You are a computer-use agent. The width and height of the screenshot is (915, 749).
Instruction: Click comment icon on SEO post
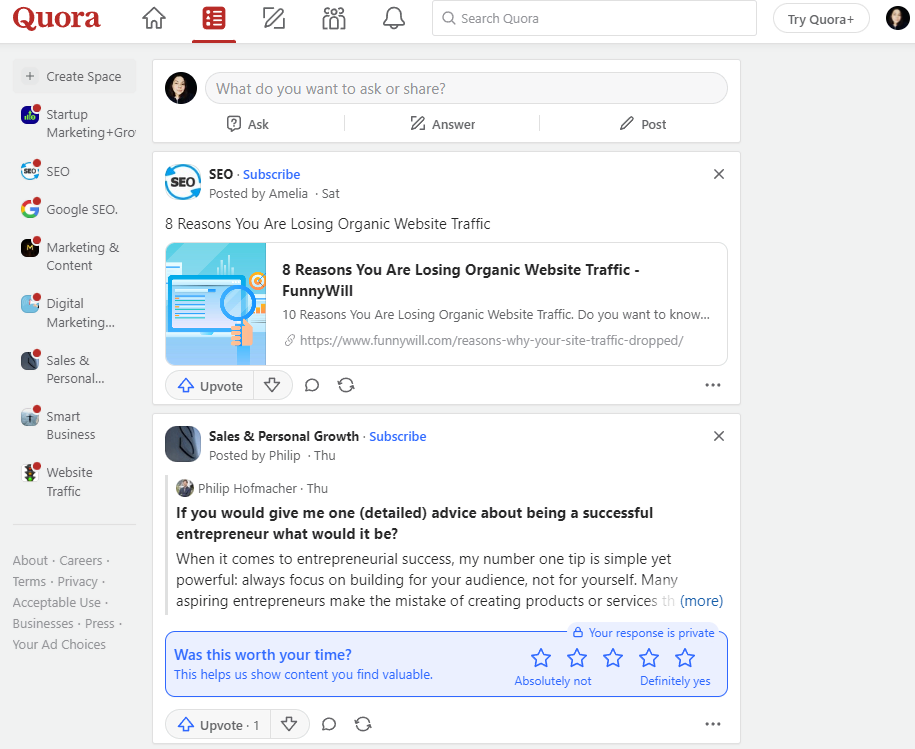pyautogui.click(x=312, y=385)
